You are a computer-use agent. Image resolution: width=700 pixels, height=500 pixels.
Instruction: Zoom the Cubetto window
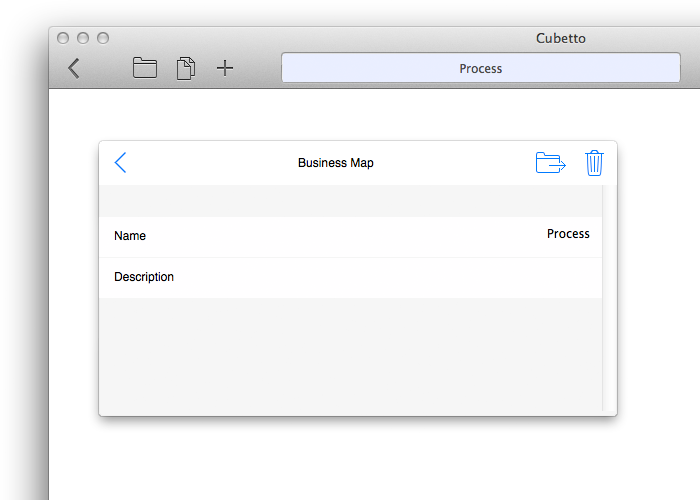[103, 38]
